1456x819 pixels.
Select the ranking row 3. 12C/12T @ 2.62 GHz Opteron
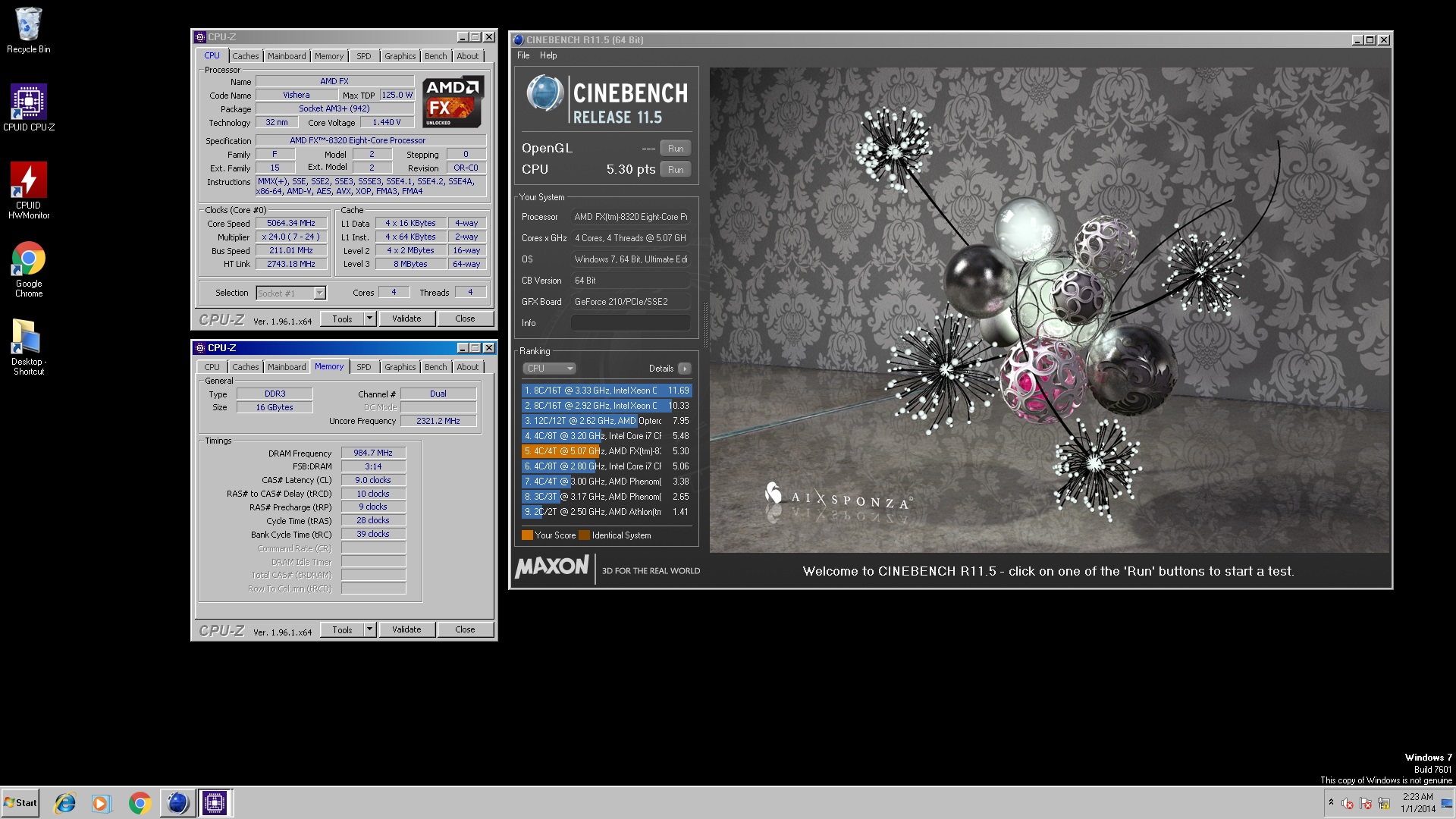[x=607, y=421]
